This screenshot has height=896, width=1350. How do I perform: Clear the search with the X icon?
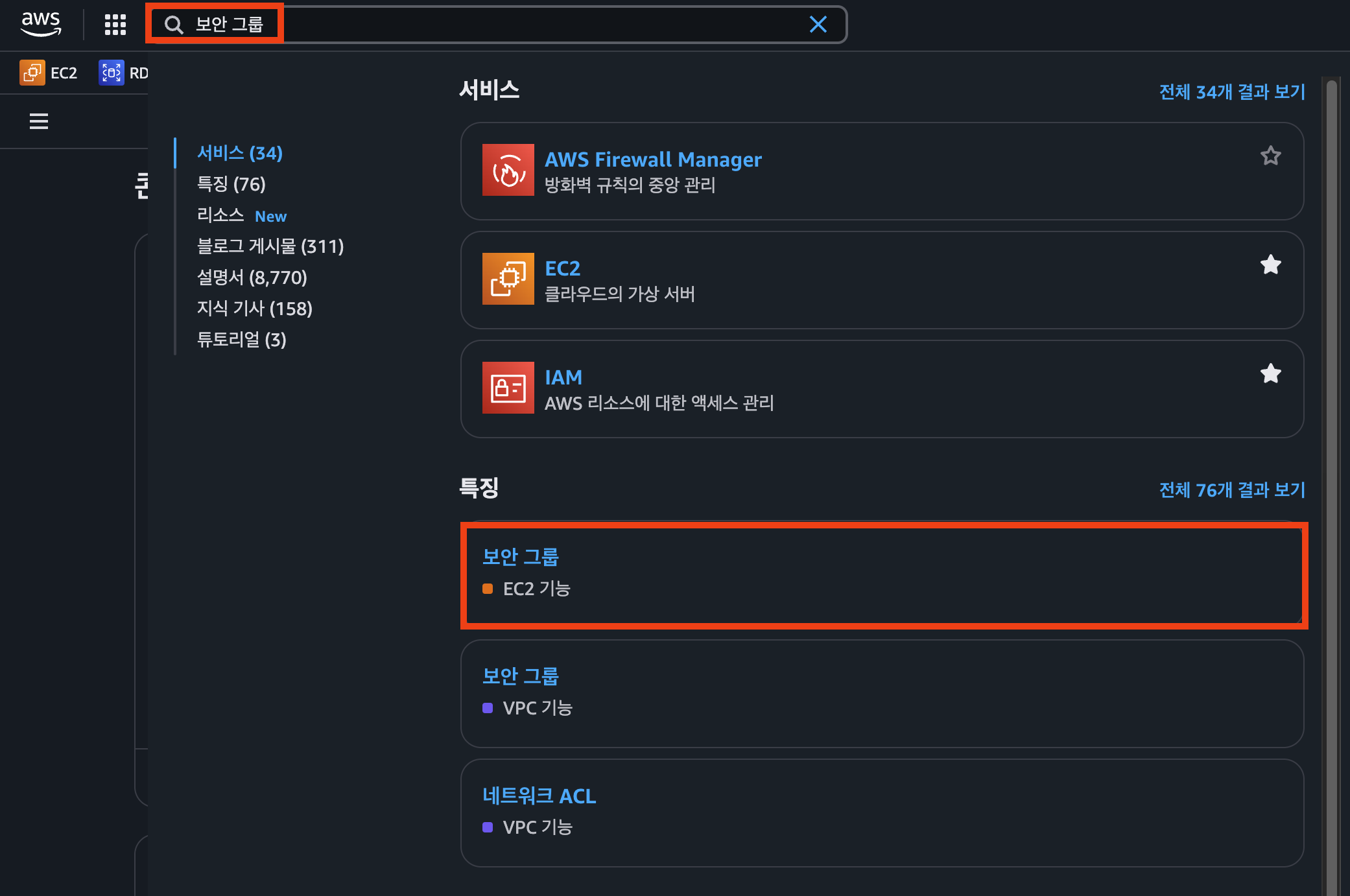pos(818,25)
